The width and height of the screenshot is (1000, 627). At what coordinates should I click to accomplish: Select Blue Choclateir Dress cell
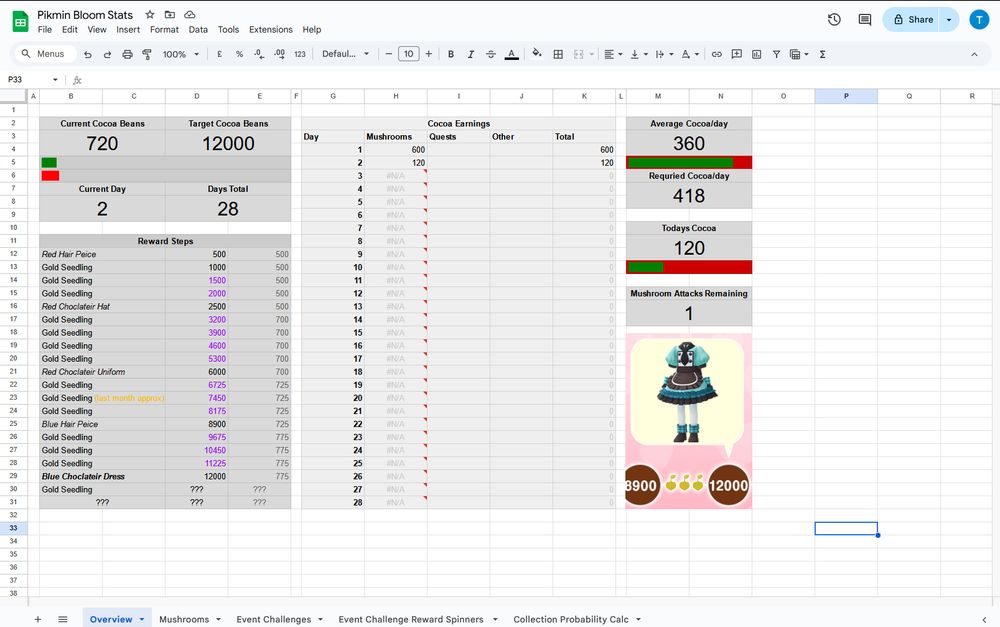pyautogui.click(x=102, y=476)
